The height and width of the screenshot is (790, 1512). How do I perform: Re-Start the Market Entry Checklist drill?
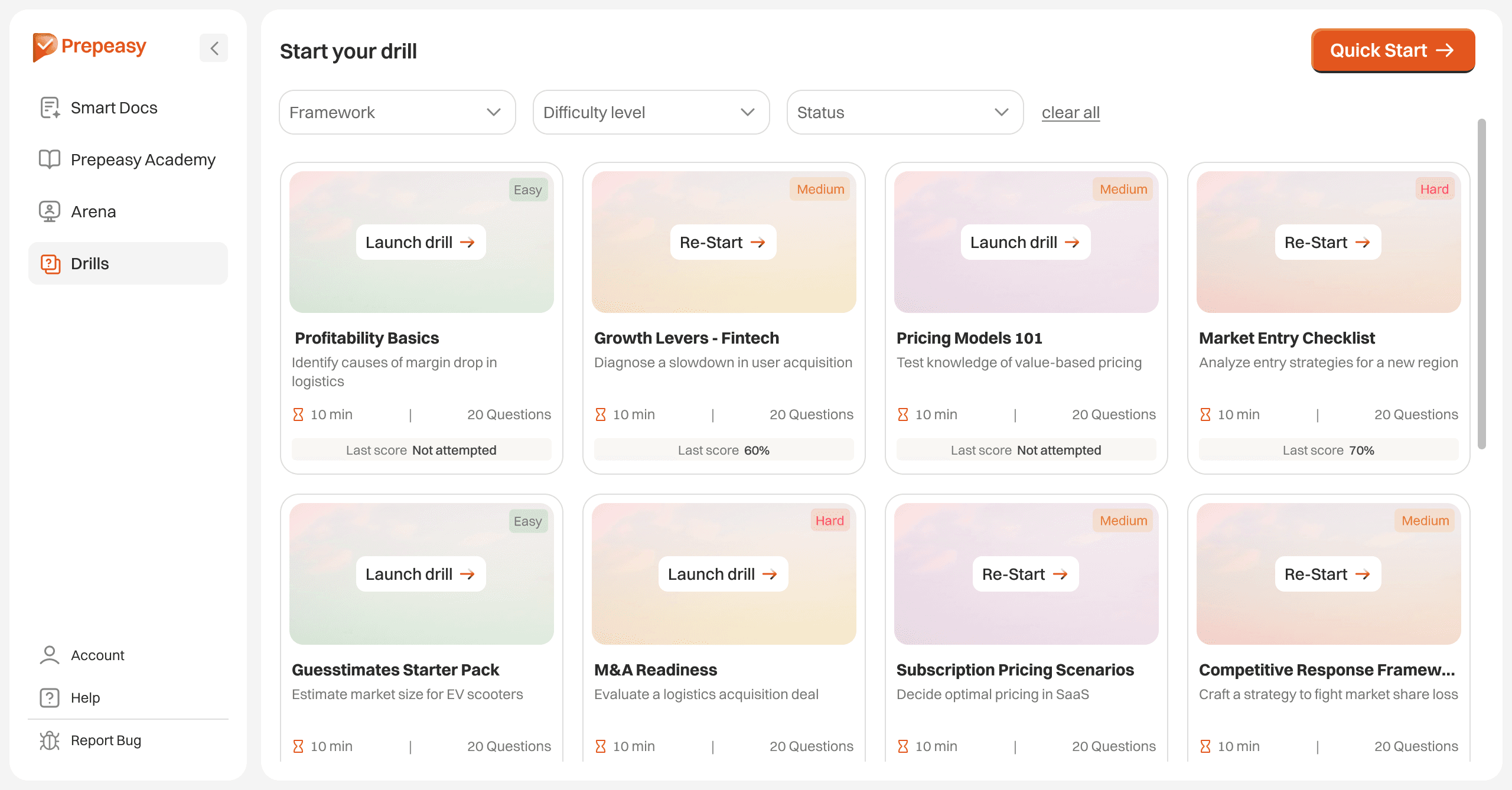pos(1328,242)
